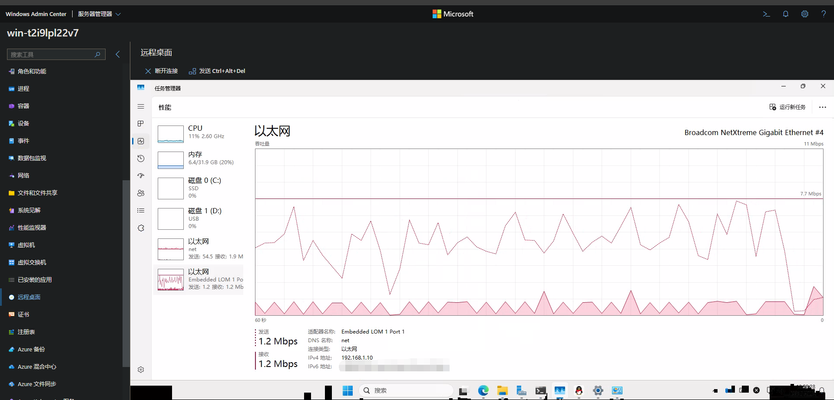Click 断开连接 button
Screen dimensions: 834x400
pos(161,71)
